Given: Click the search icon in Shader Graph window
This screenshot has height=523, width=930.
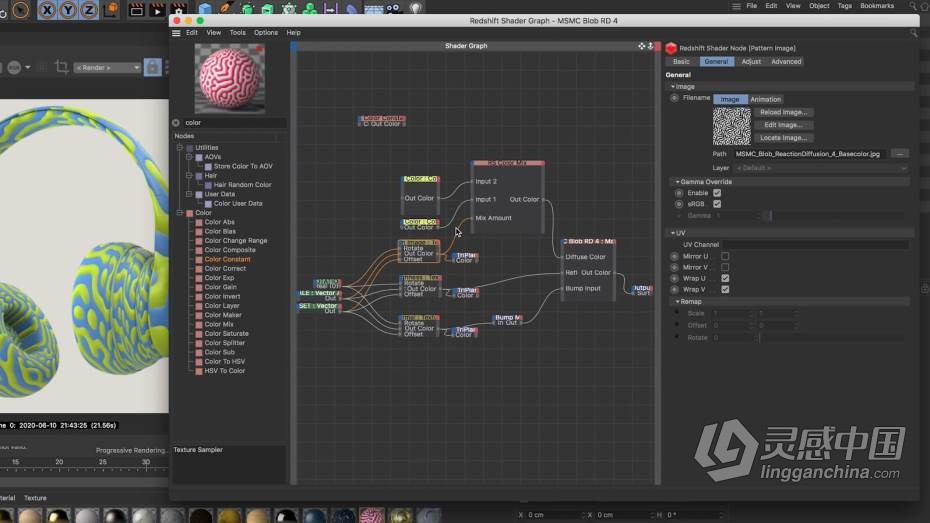Looking at the screenshot, I should 913,33.
